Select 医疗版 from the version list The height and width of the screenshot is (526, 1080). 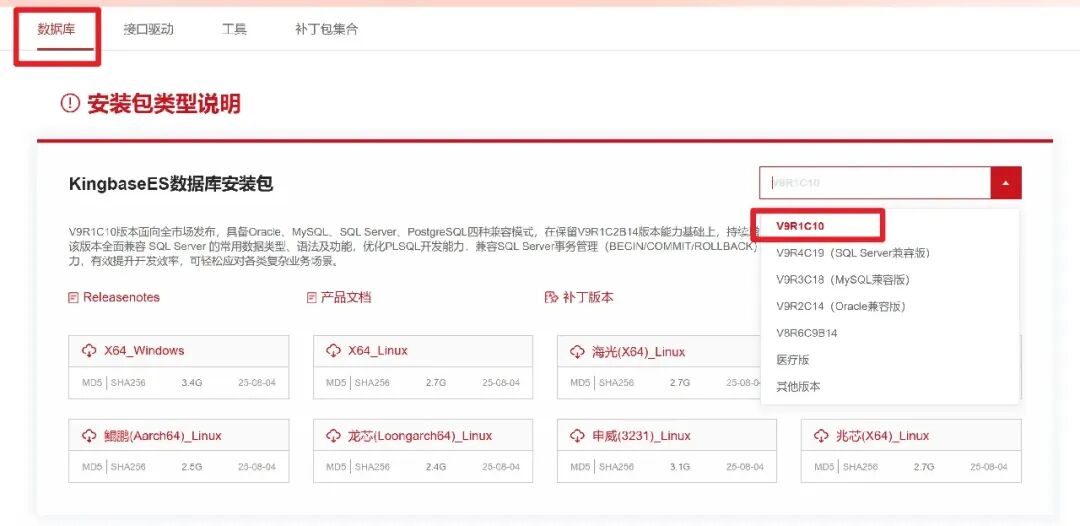click(793, 360)
